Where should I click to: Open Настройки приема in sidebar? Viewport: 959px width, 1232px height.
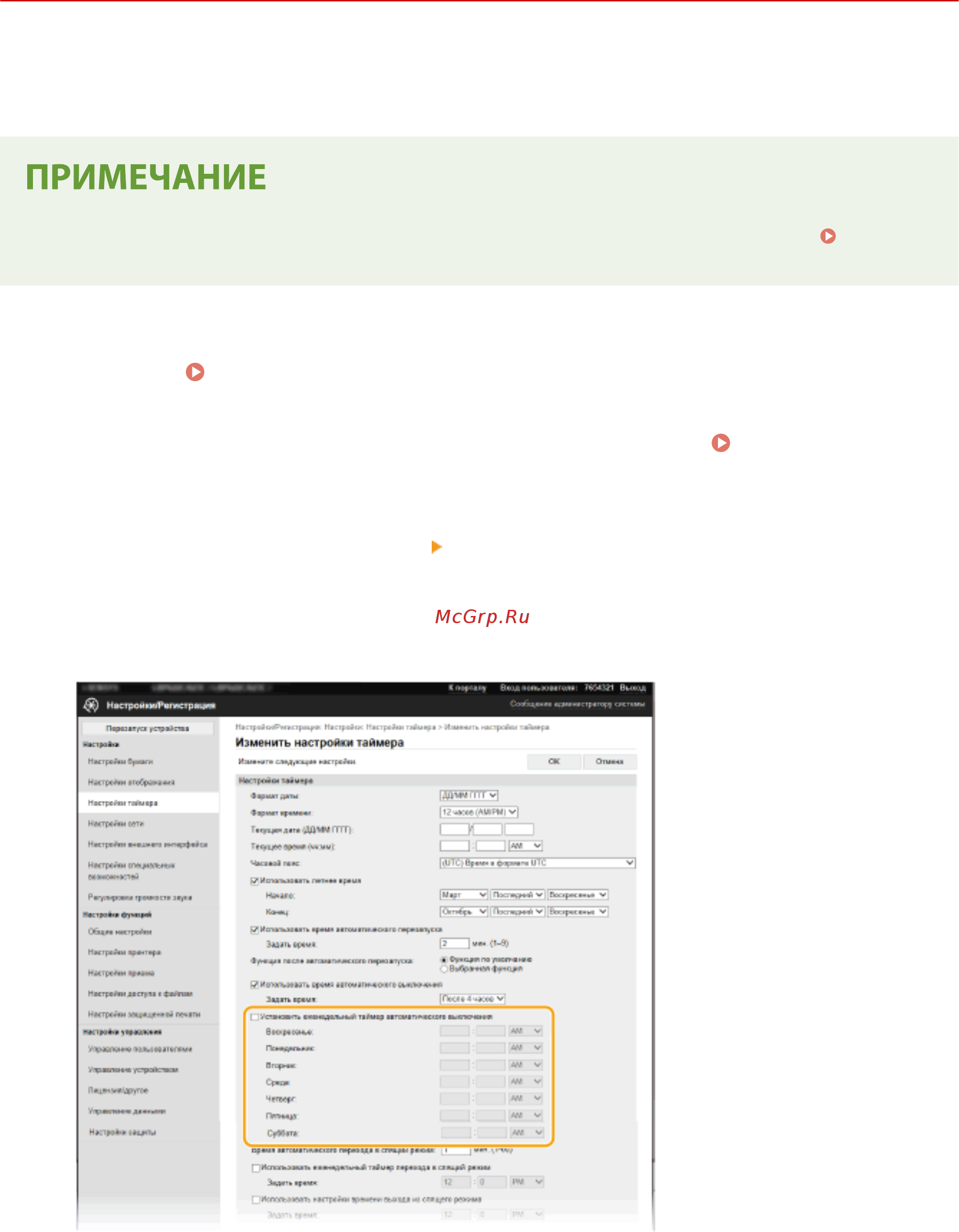(121, 973)
